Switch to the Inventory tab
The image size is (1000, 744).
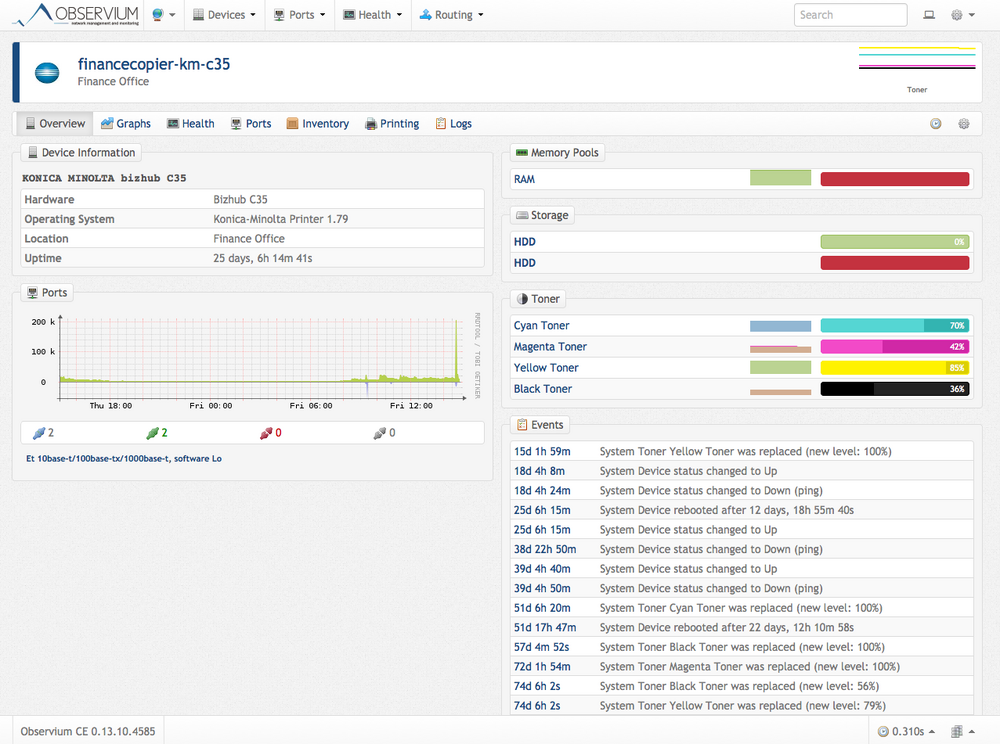coord(318,124)
